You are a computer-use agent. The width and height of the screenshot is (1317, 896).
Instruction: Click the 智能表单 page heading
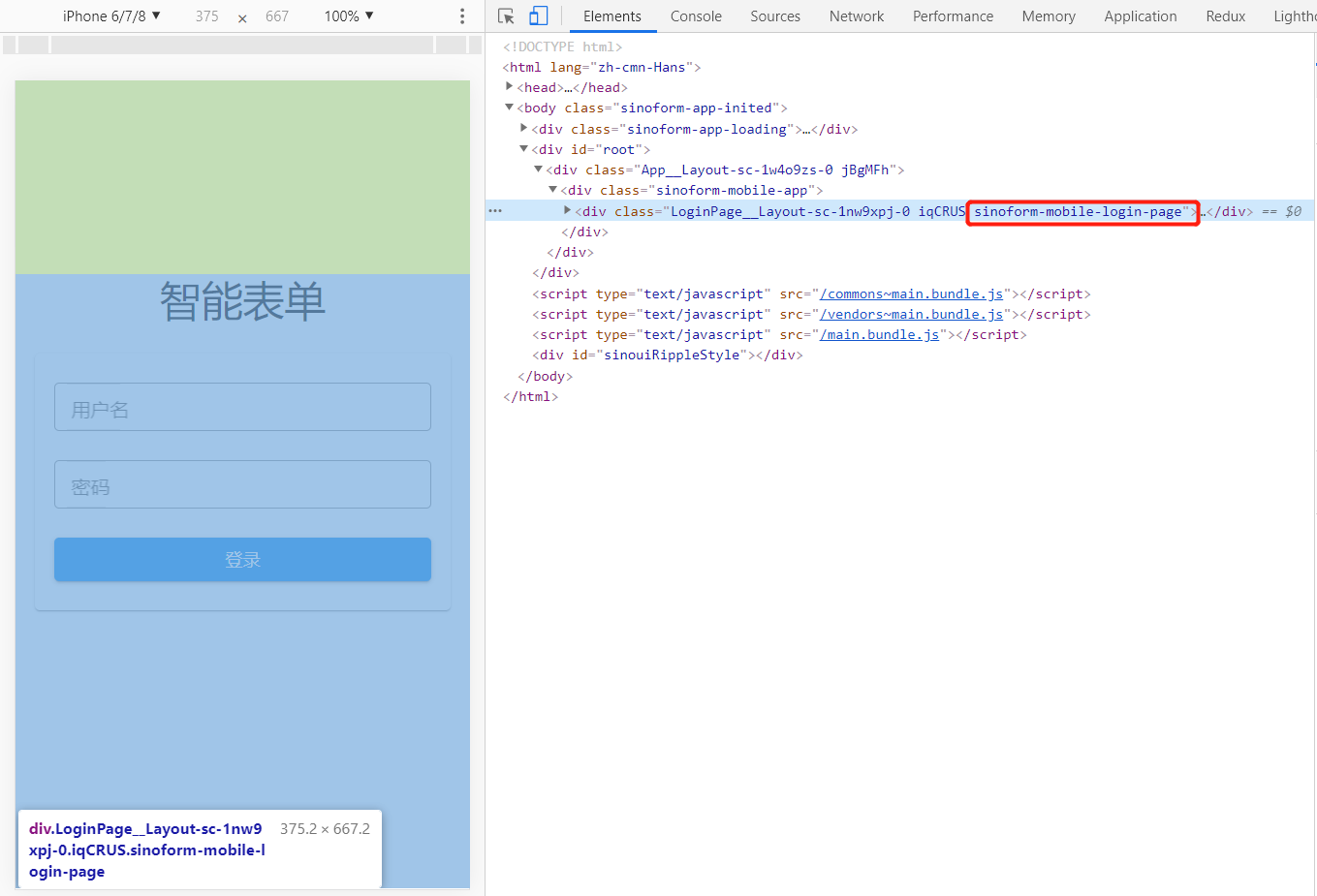coord(242,301)
